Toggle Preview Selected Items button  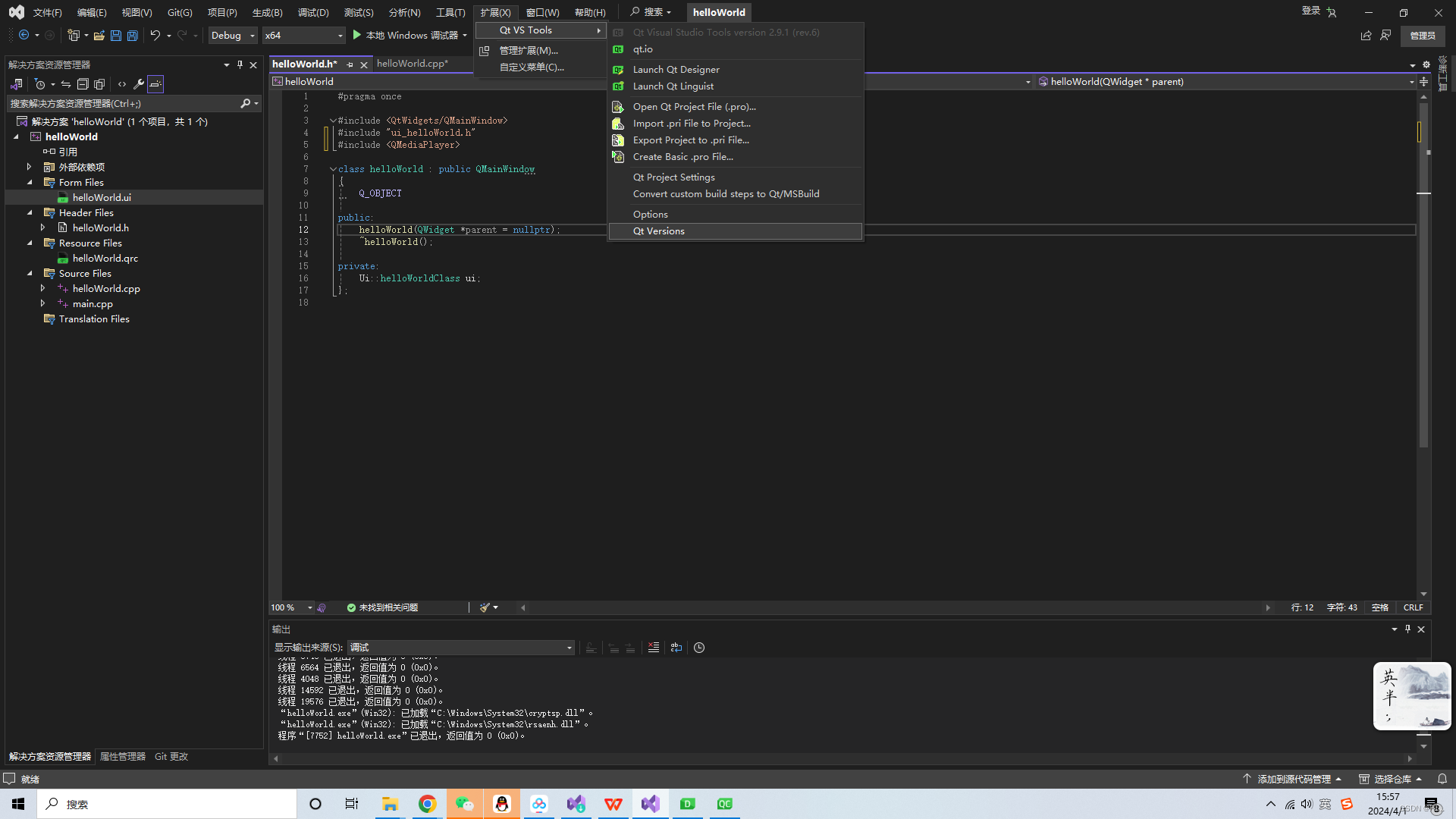tap(155, 84)
